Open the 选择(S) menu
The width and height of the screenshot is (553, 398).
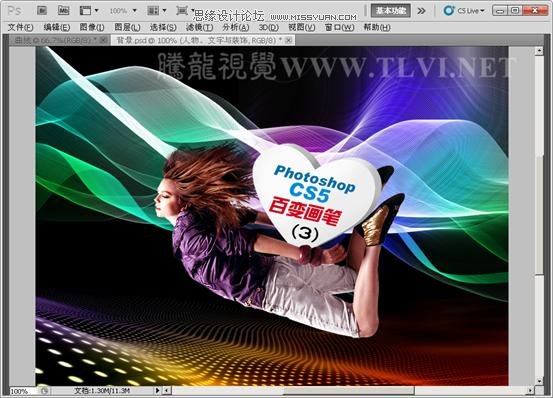click(163, 27)
